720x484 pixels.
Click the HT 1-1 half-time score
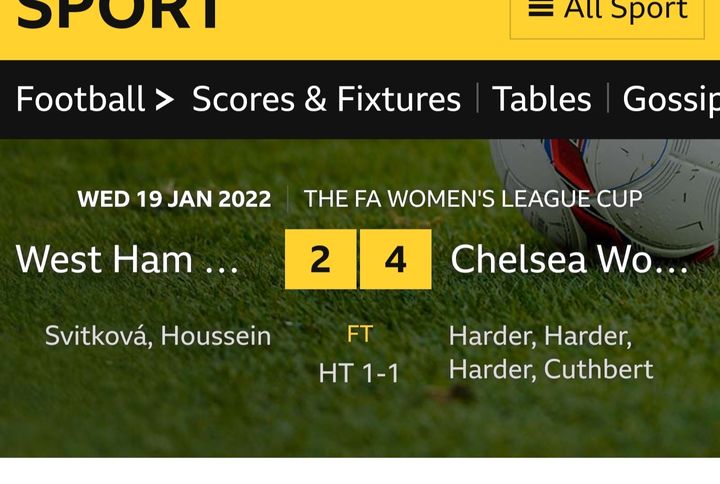pyautogui.click(x=359, y=373)
